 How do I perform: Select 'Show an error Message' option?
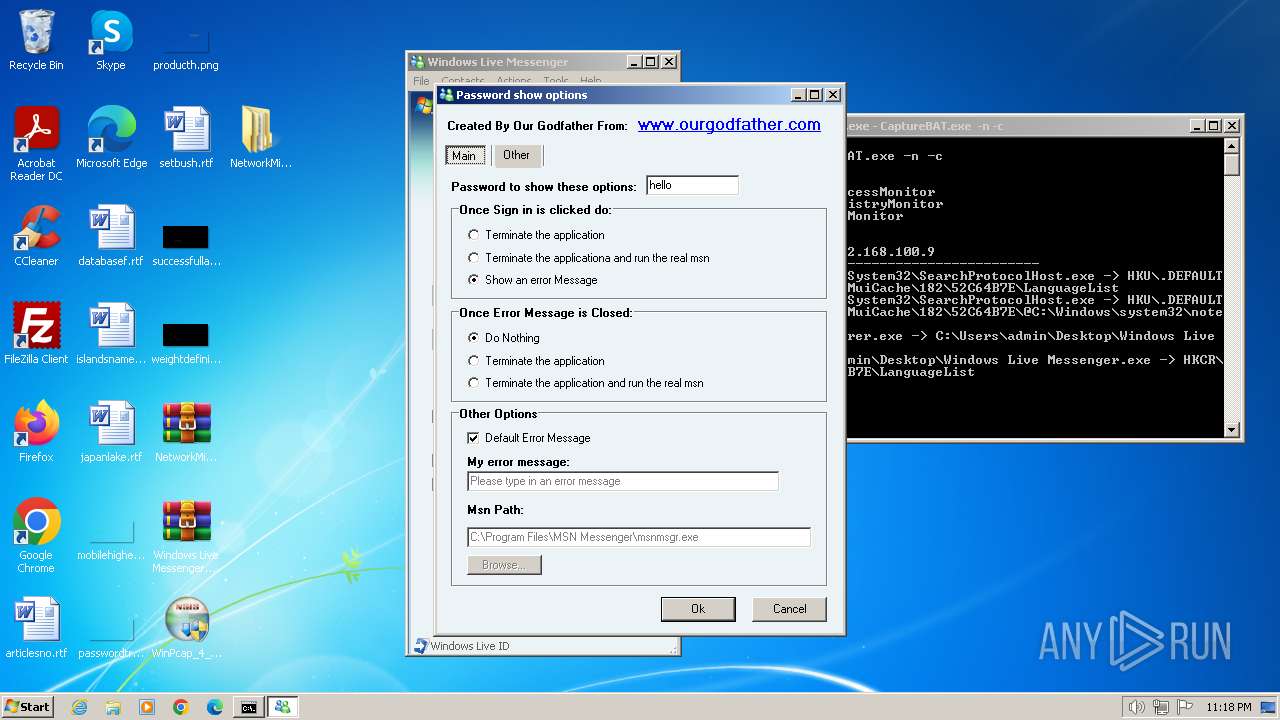coord(532,280)
